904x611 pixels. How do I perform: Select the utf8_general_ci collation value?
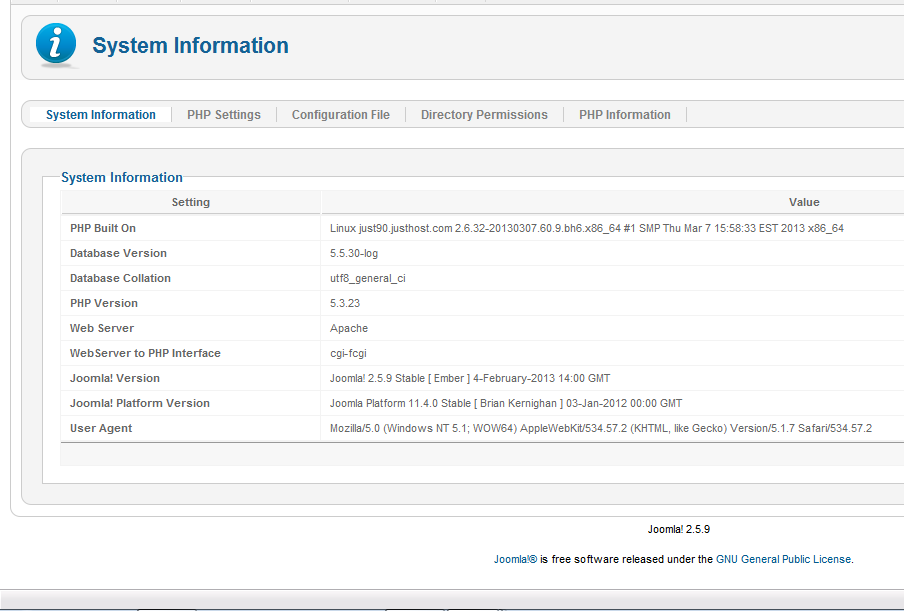pos(367,278)
